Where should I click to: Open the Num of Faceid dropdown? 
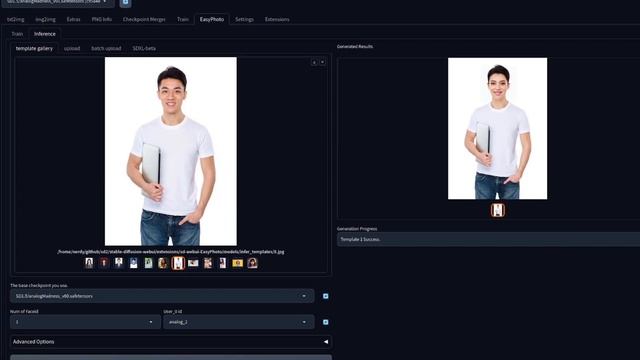click(x=85, y=322)
